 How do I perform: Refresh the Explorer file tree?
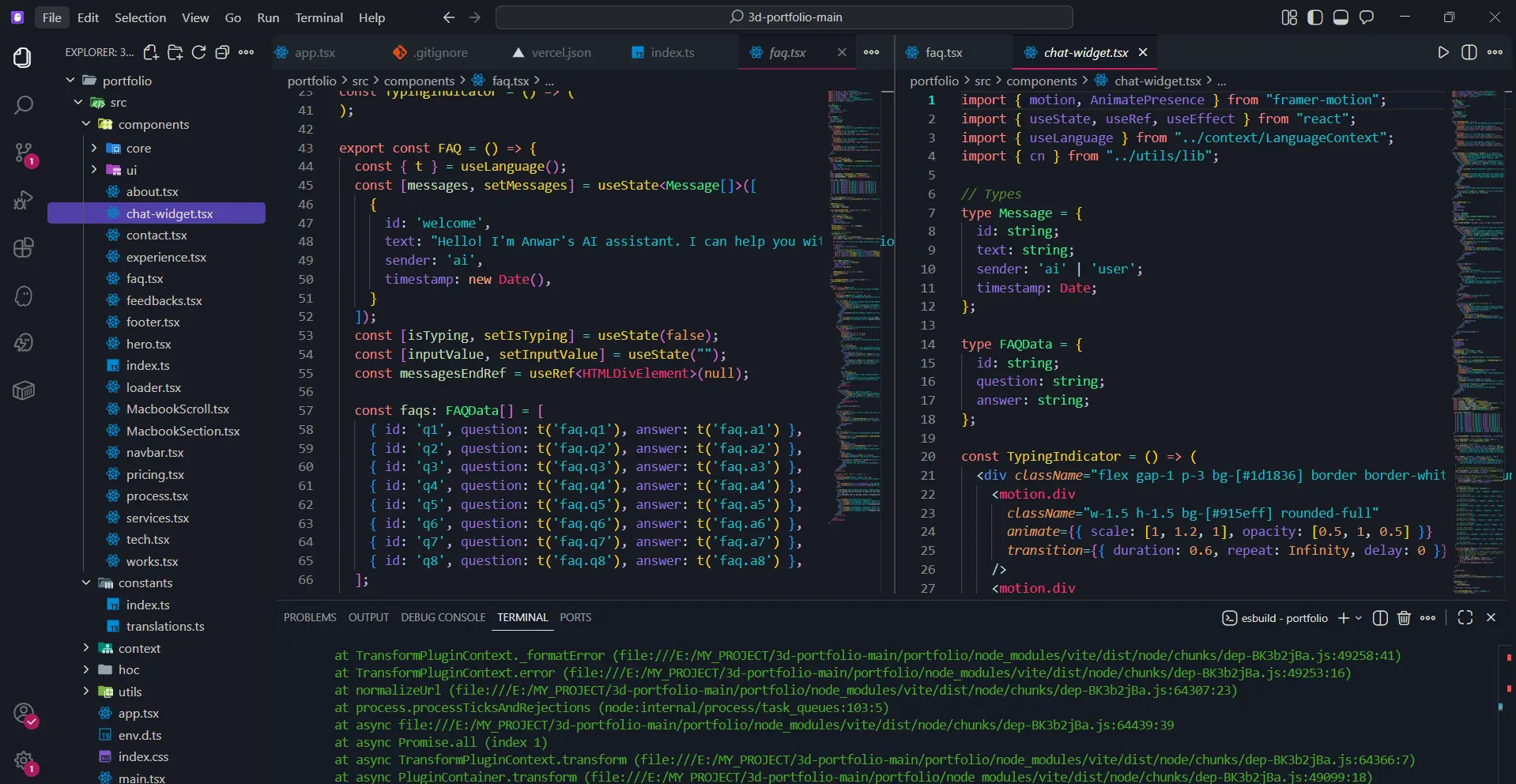point(198,52)
